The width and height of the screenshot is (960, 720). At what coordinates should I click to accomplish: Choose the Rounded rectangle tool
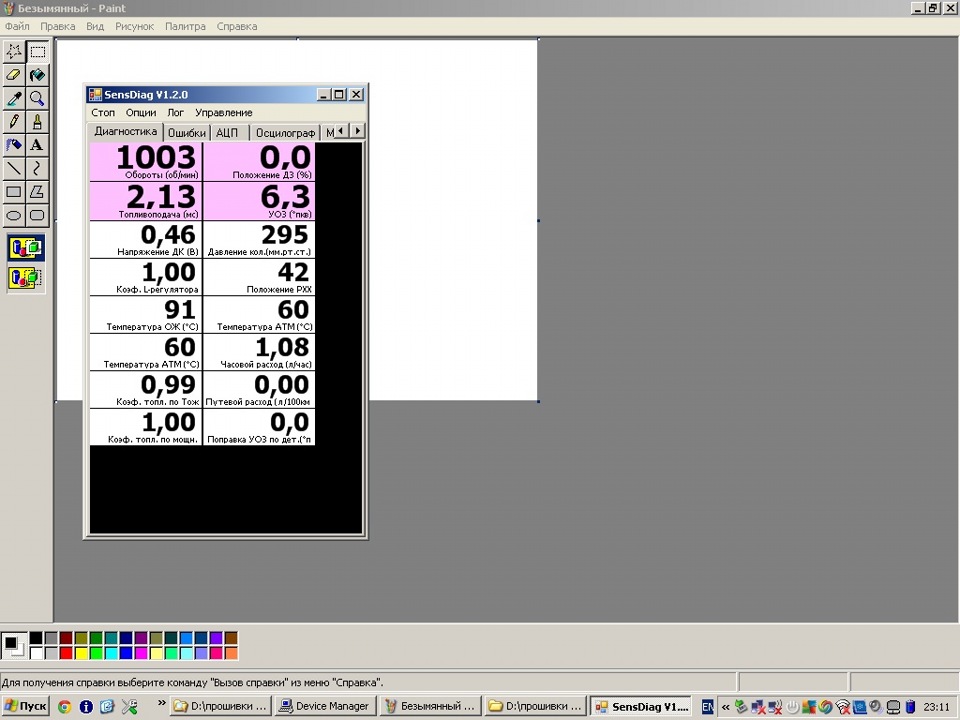pyautogui.click(x=37, y=215)
